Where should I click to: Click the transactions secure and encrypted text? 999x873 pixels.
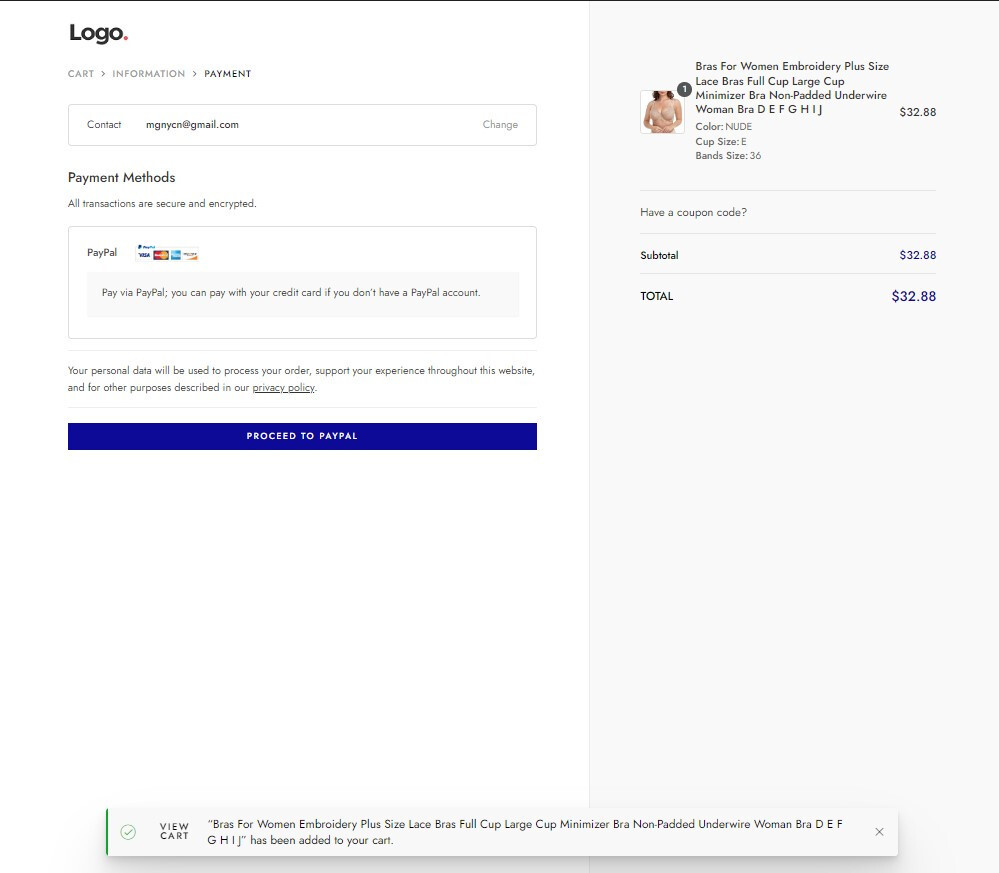(x=162, y=204)
